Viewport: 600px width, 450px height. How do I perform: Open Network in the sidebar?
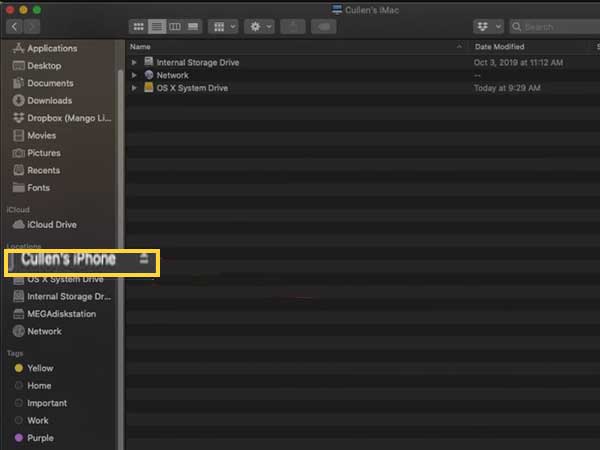tap(37, 331)
